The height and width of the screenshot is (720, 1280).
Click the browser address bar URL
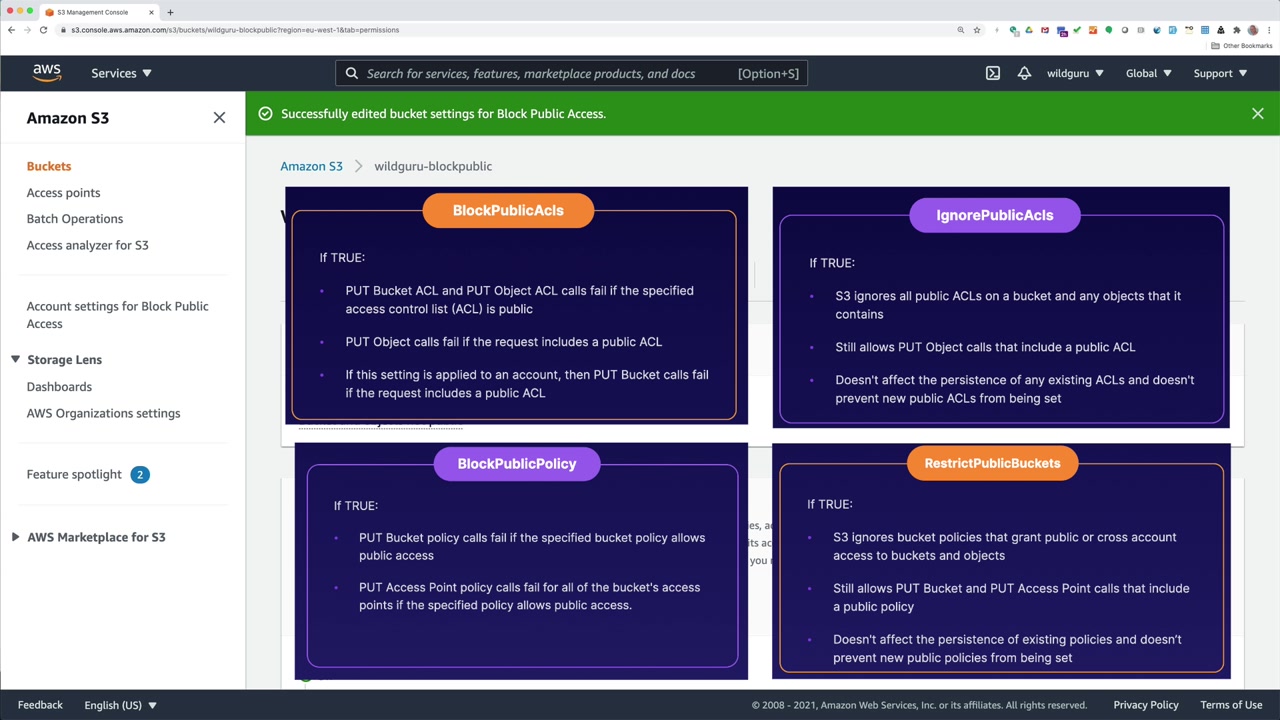pyautogui.click(x=235, y=30)
